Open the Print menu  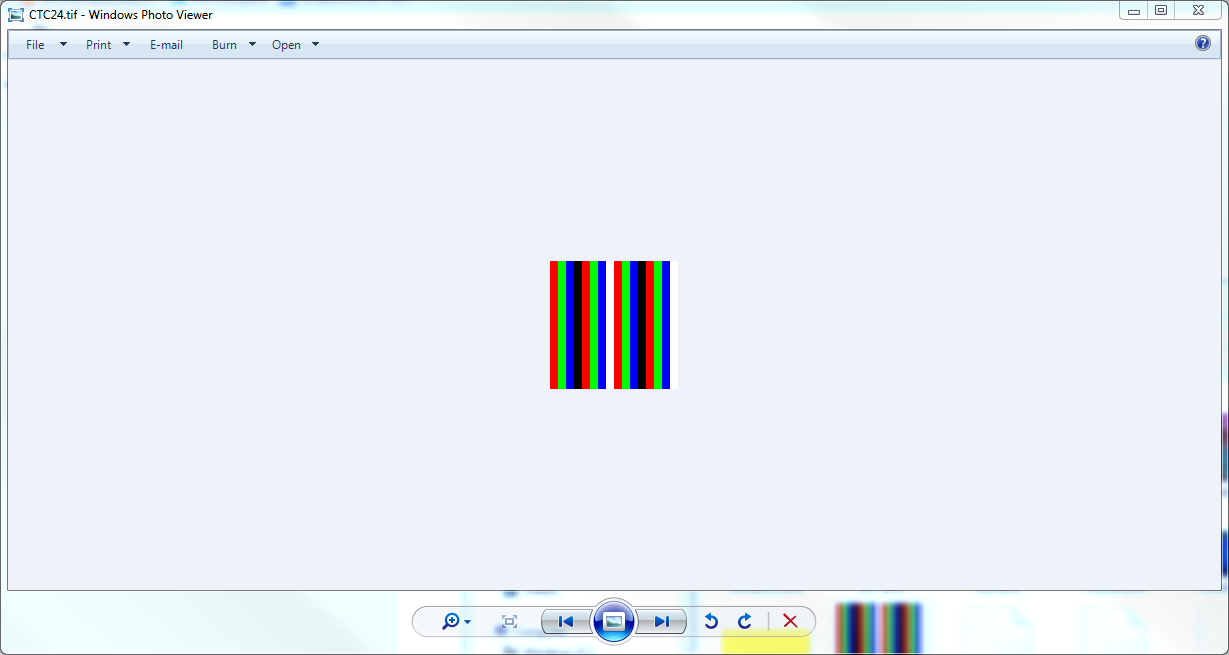[99, 45]
